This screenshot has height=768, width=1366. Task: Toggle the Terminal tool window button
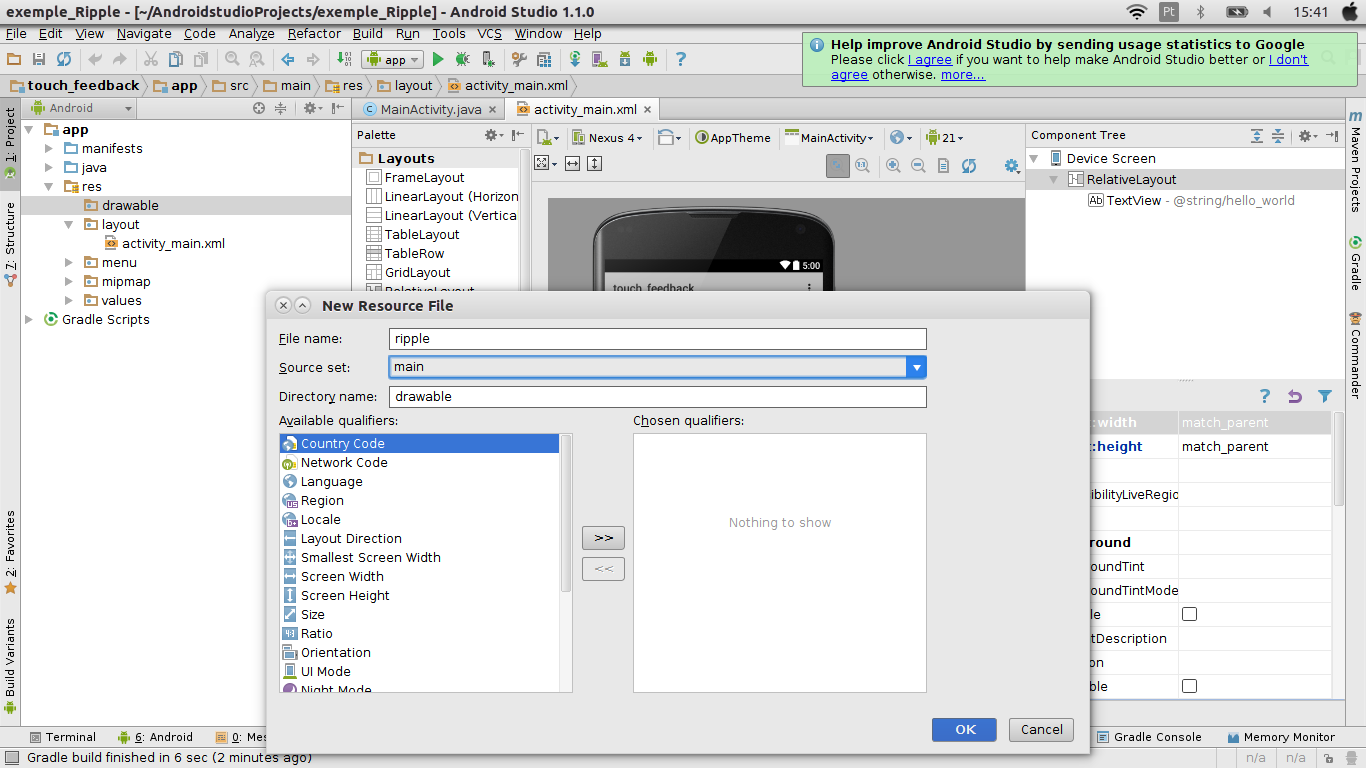[63, 737]
